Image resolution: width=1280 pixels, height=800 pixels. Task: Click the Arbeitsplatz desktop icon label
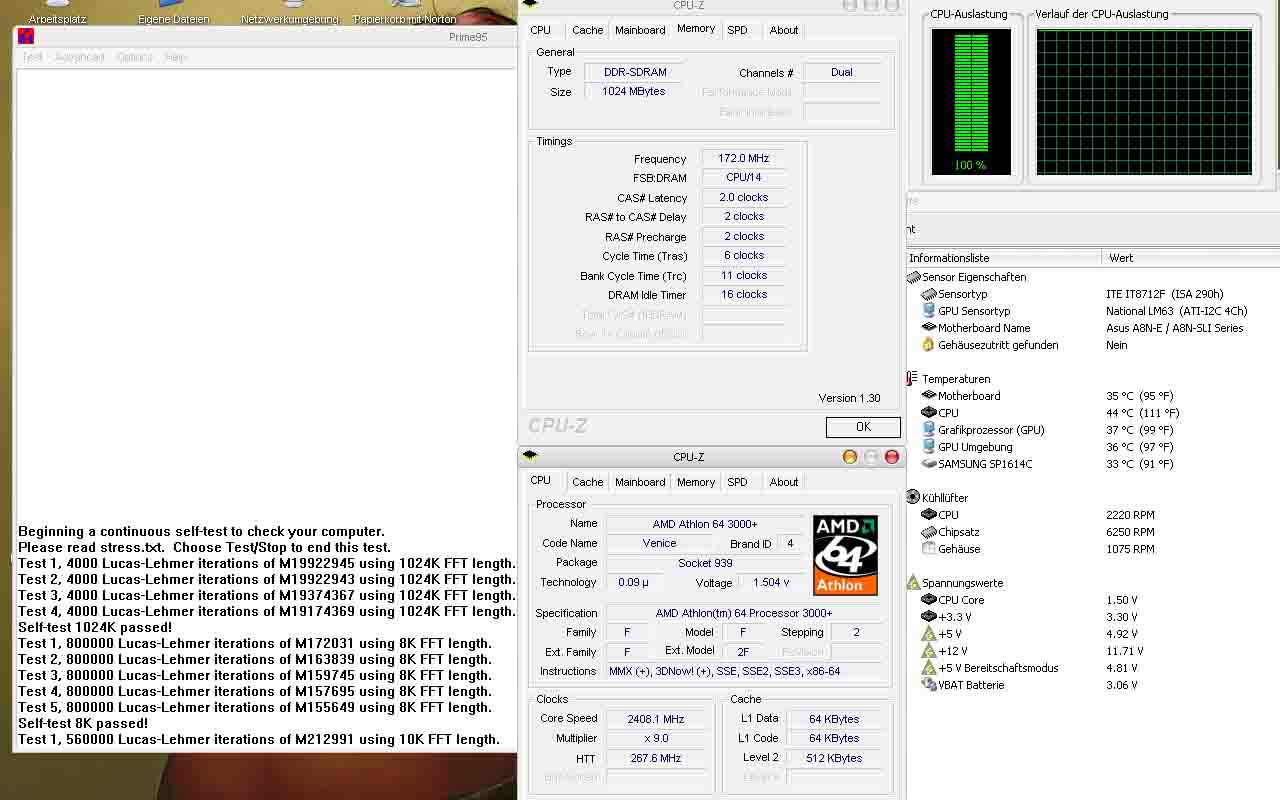57,19
